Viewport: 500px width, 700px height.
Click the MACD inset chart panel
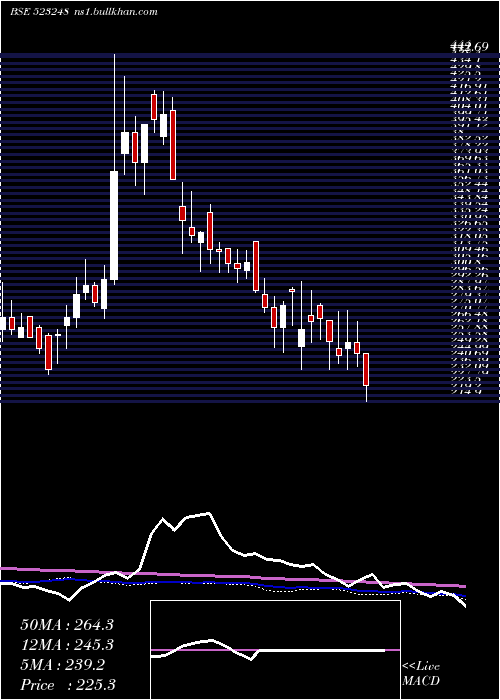coord(275,650)
